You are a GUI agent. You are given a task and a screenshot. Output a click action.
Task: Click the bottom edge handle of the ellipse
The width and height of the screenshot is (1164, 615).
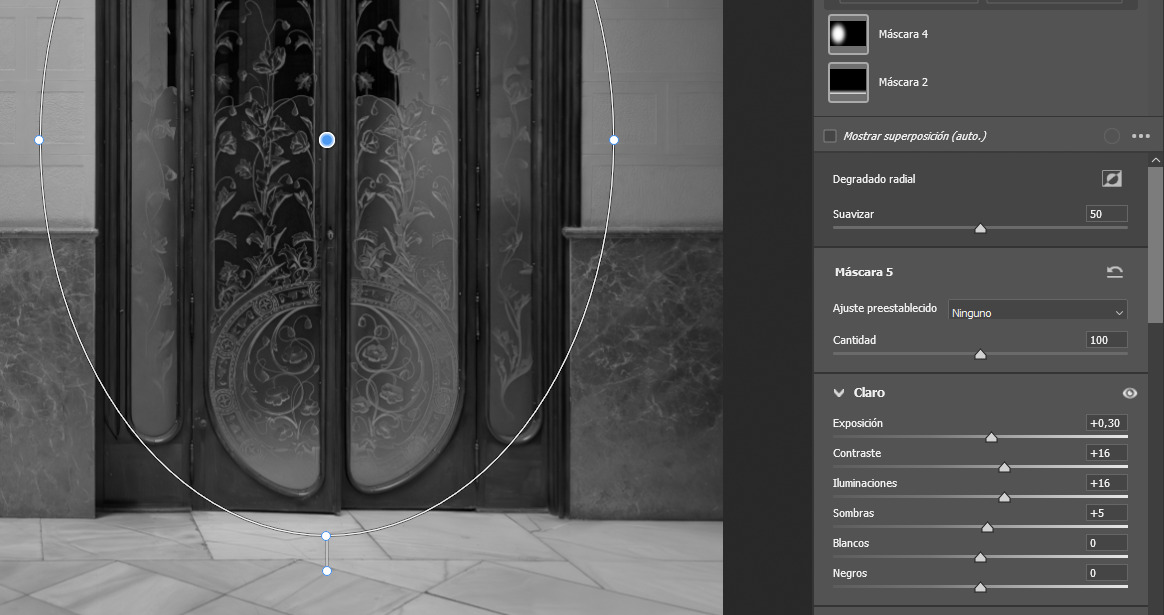coord(326,536)
